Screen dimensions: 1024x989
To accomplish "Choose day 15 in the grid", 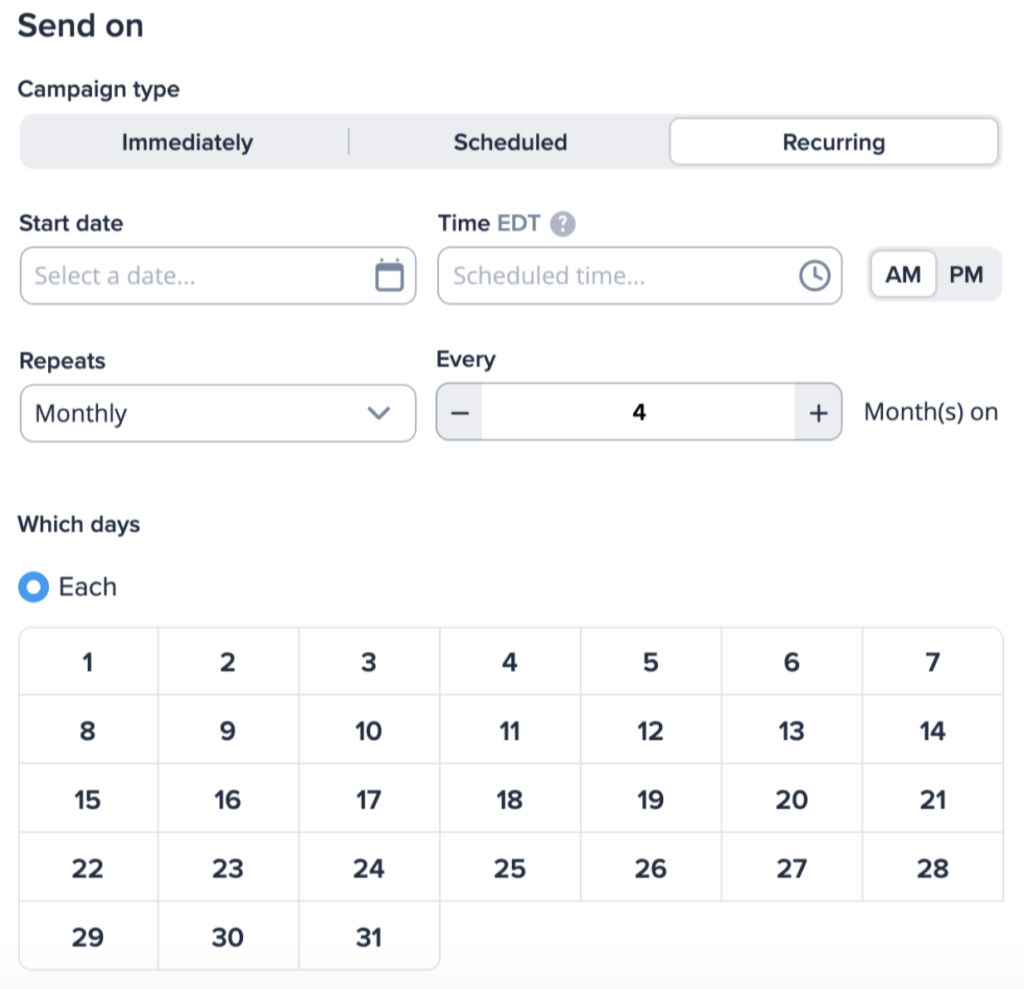I will click(x=88, y=800).
